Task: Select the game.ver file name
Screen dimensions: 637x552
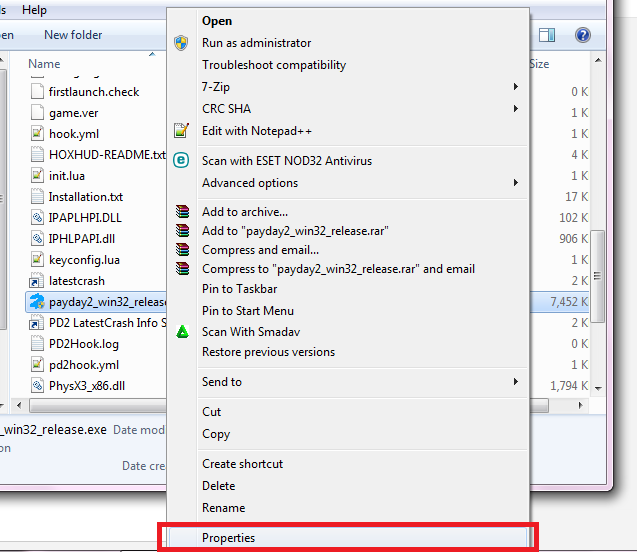Action: 74,113
